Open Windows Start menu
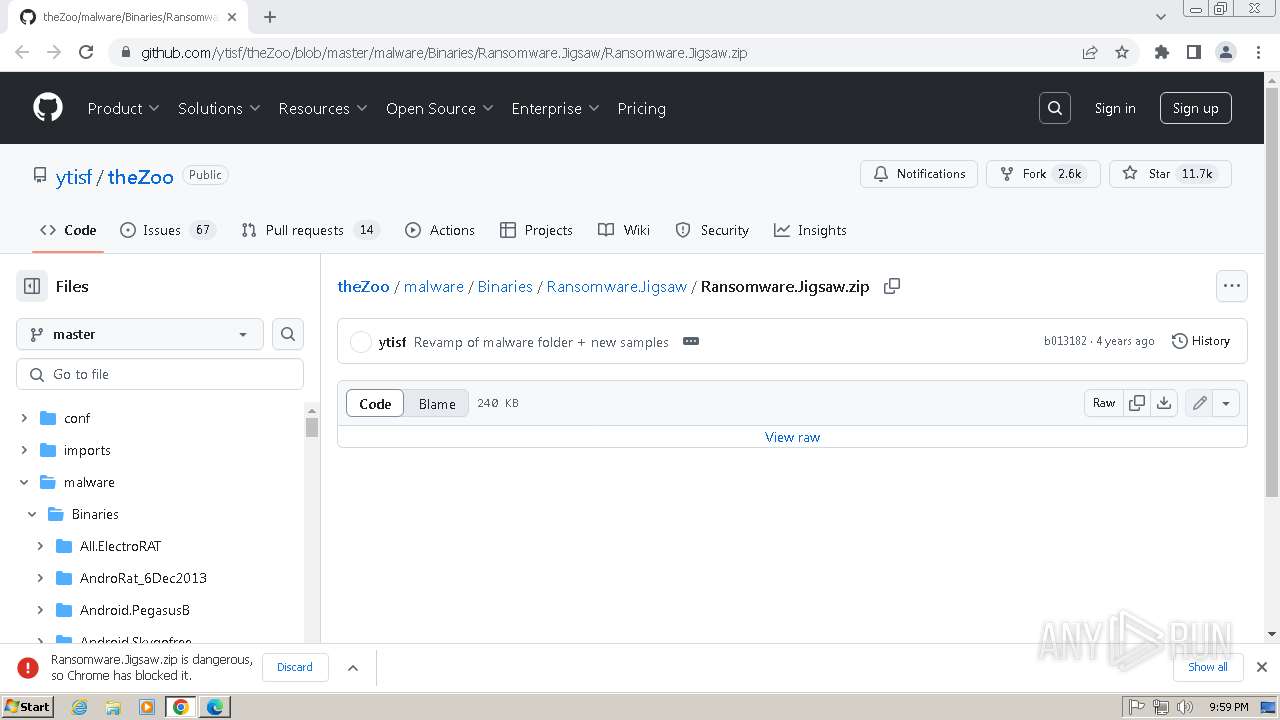Image resolution: width=1280 pixels, height=720 pixels. click(28, 707)
